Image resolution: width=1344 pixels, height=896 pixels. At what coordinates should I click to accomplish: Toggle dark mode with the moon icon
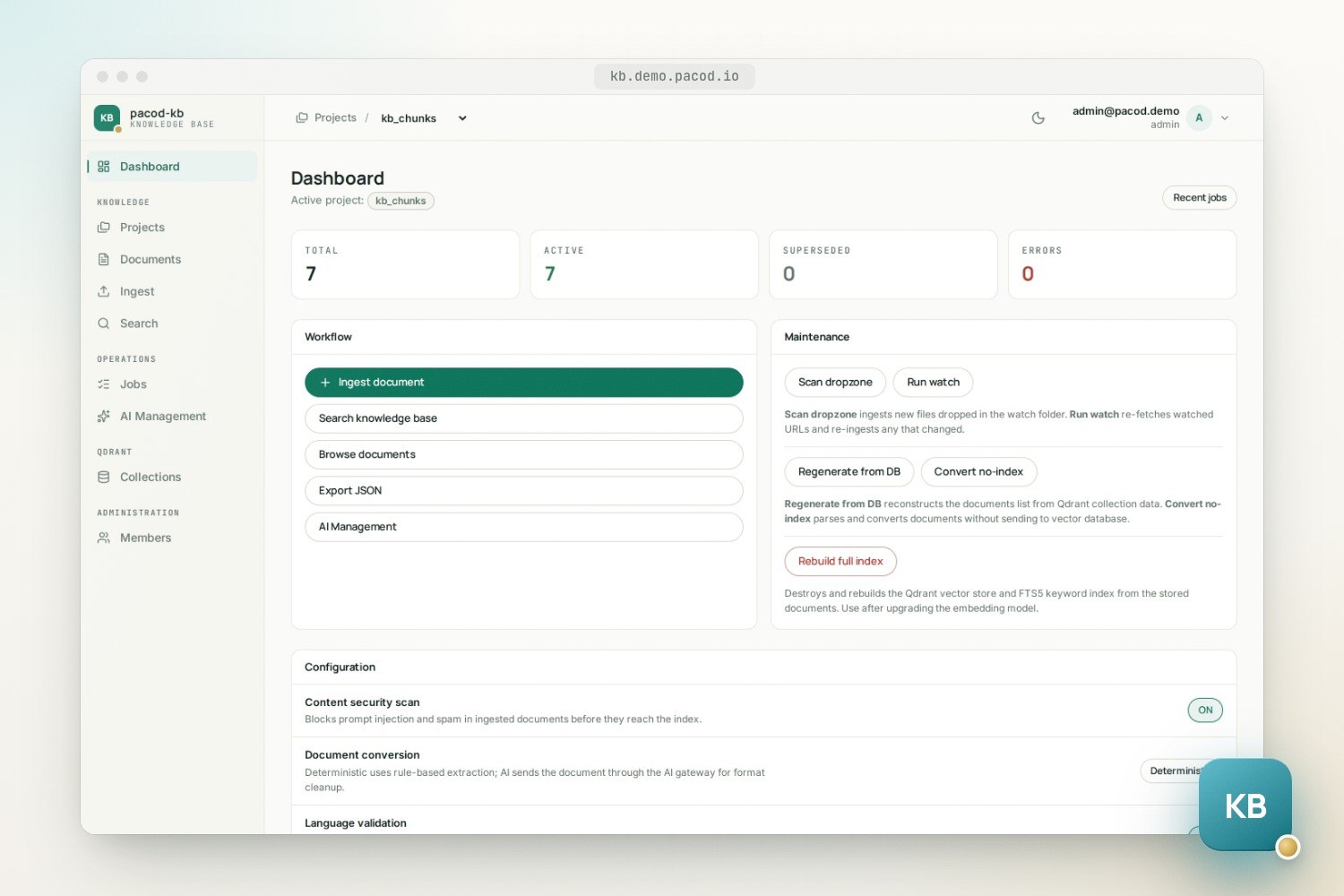1038,117
